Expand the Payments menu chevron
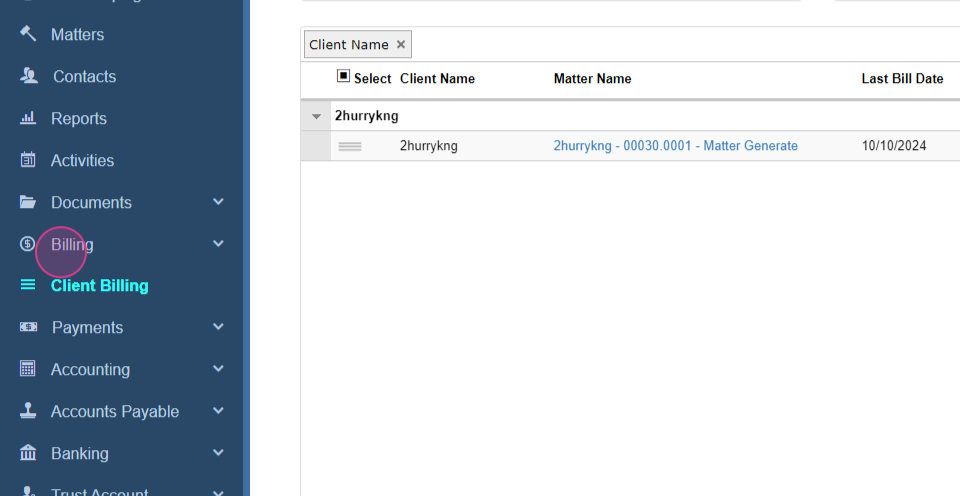960x496 pixels. (219, 327)
